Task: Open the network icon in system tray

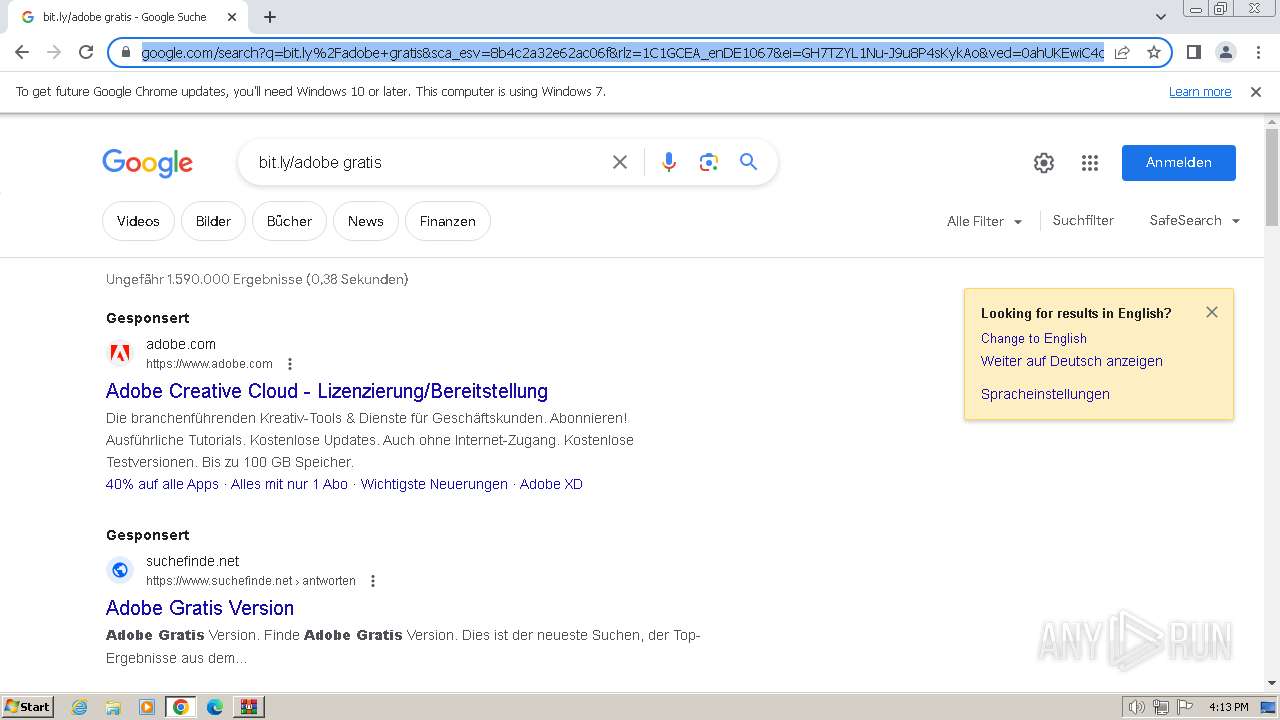Action: click(x=1161, y=707)
